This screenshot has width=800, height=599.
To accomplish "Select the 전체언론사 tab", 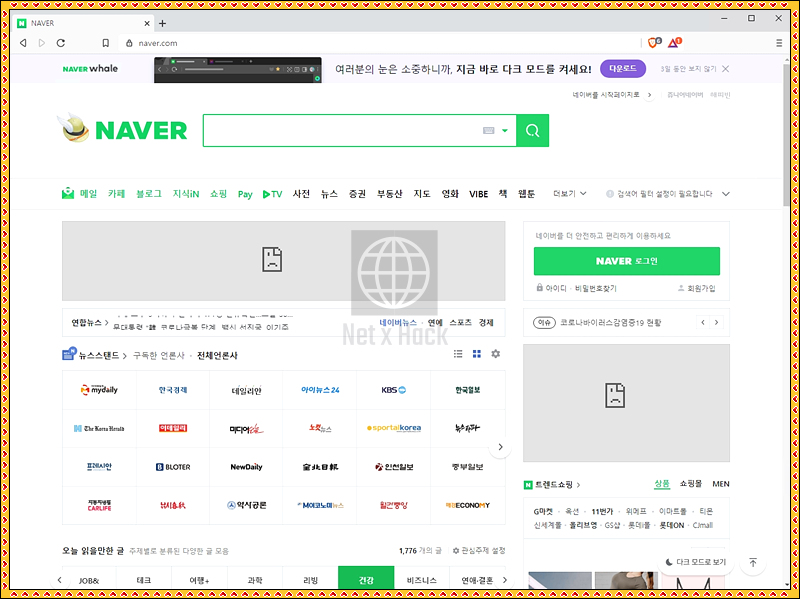I will click(x=217, y=356).
